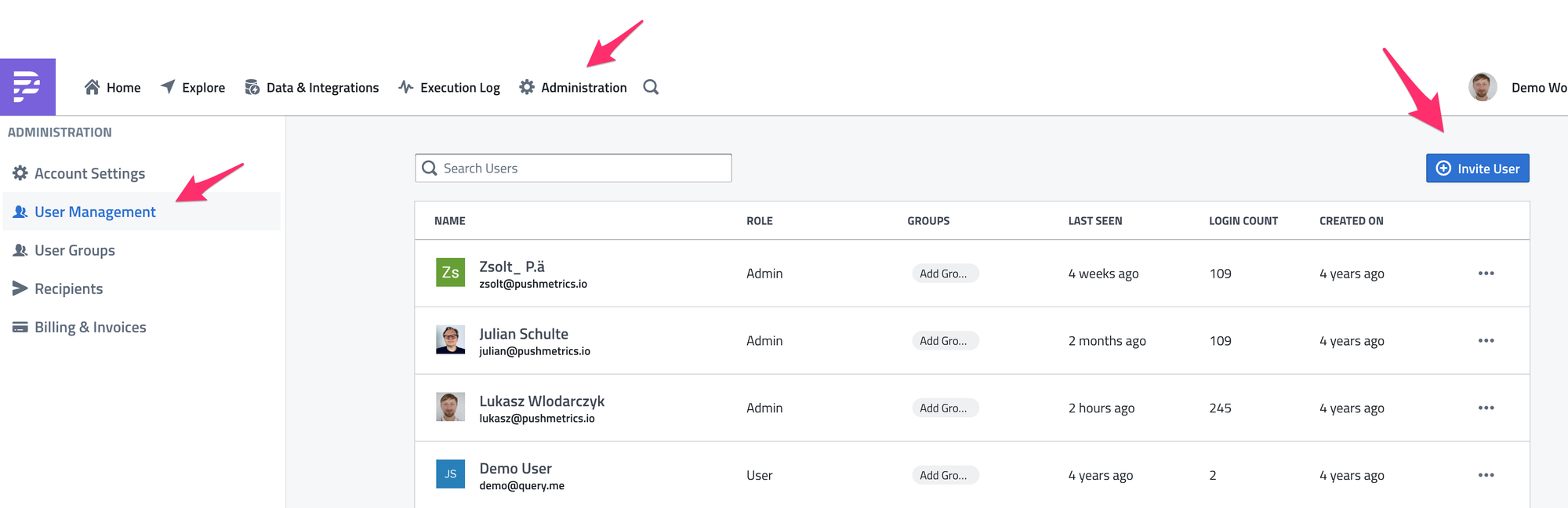Click Julian Schulte's profile photo
The image size is (1568, 508).
tap(450, 340)
